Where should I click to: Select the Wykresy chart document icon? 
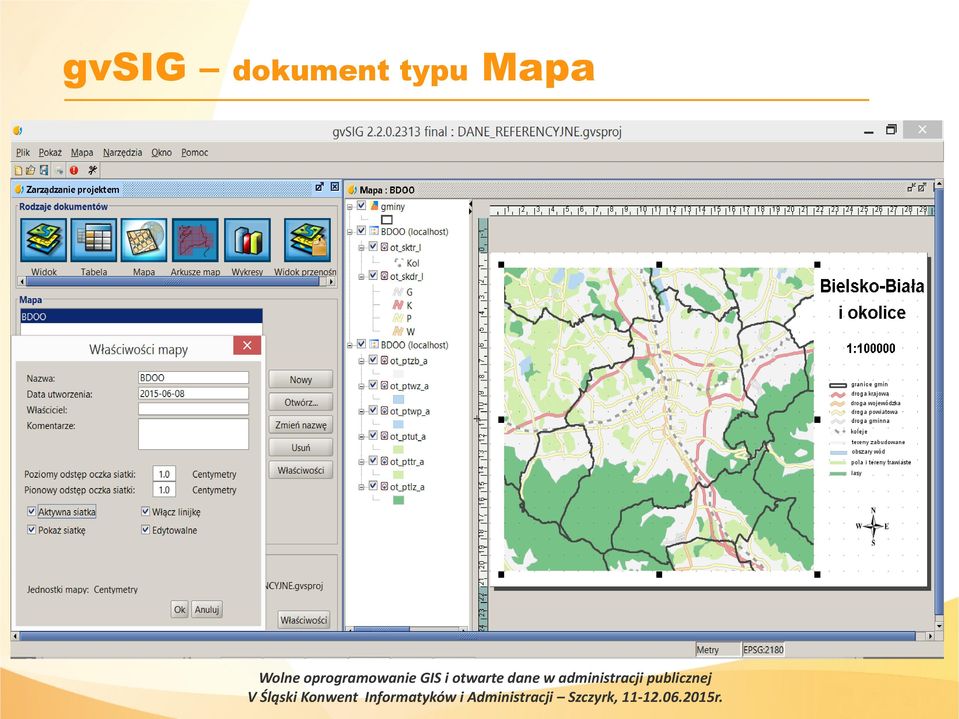[247, 240]
